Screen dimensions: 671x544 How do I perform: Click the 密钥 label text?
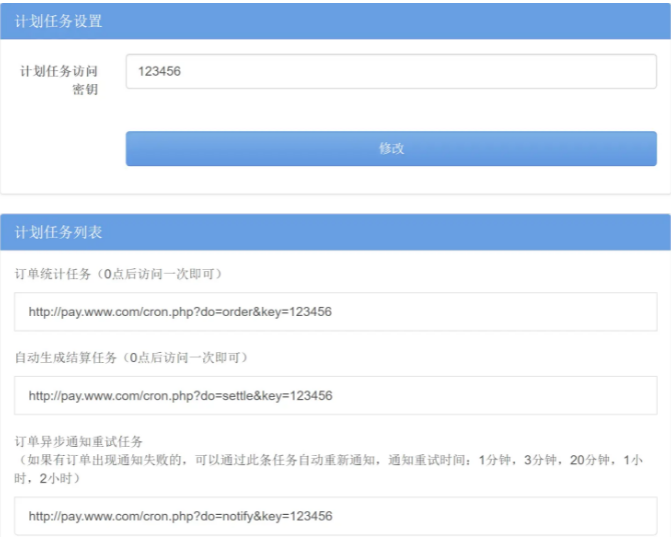[85, 91]
